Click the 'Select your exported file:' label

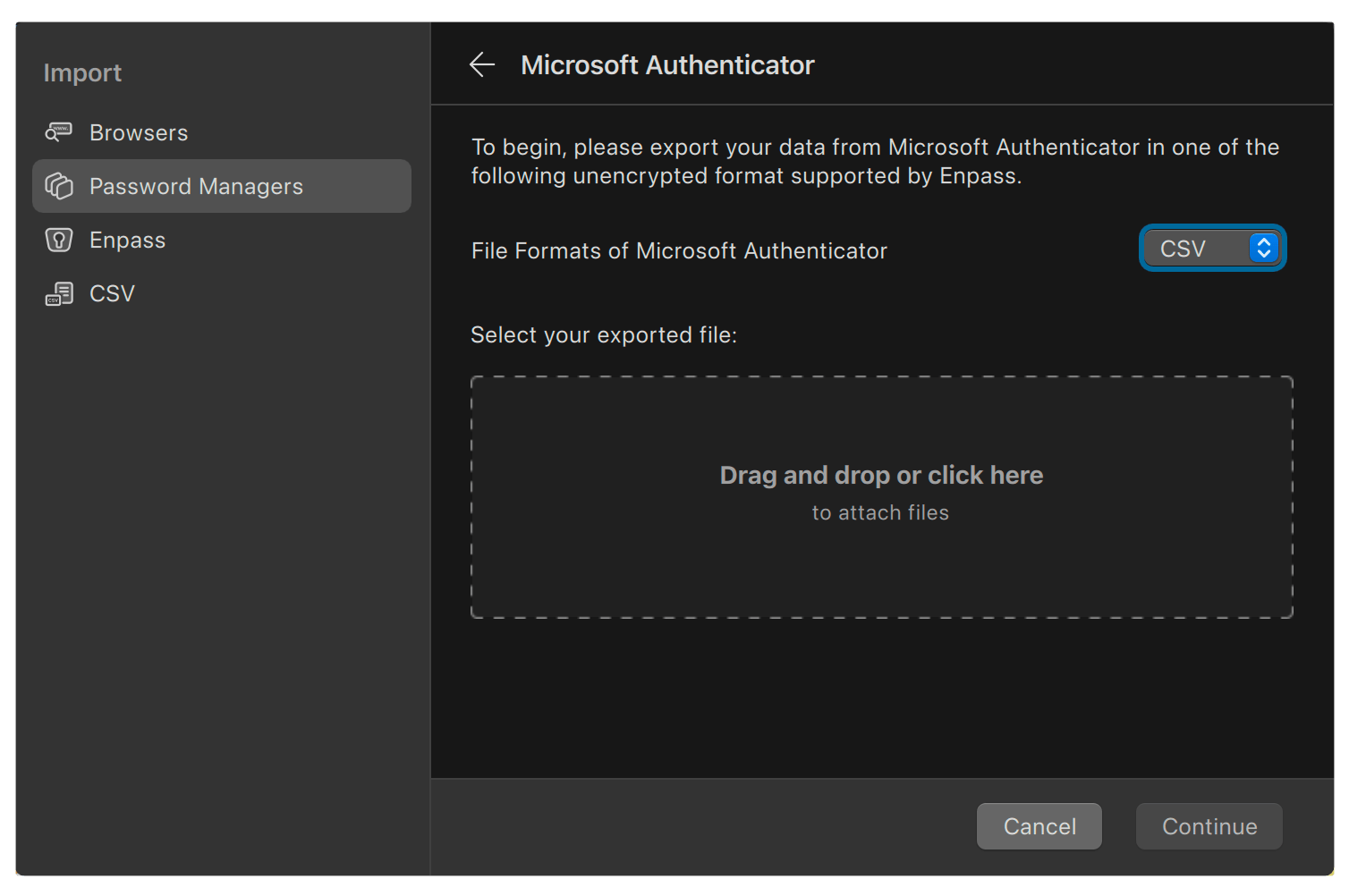(604, 335)
